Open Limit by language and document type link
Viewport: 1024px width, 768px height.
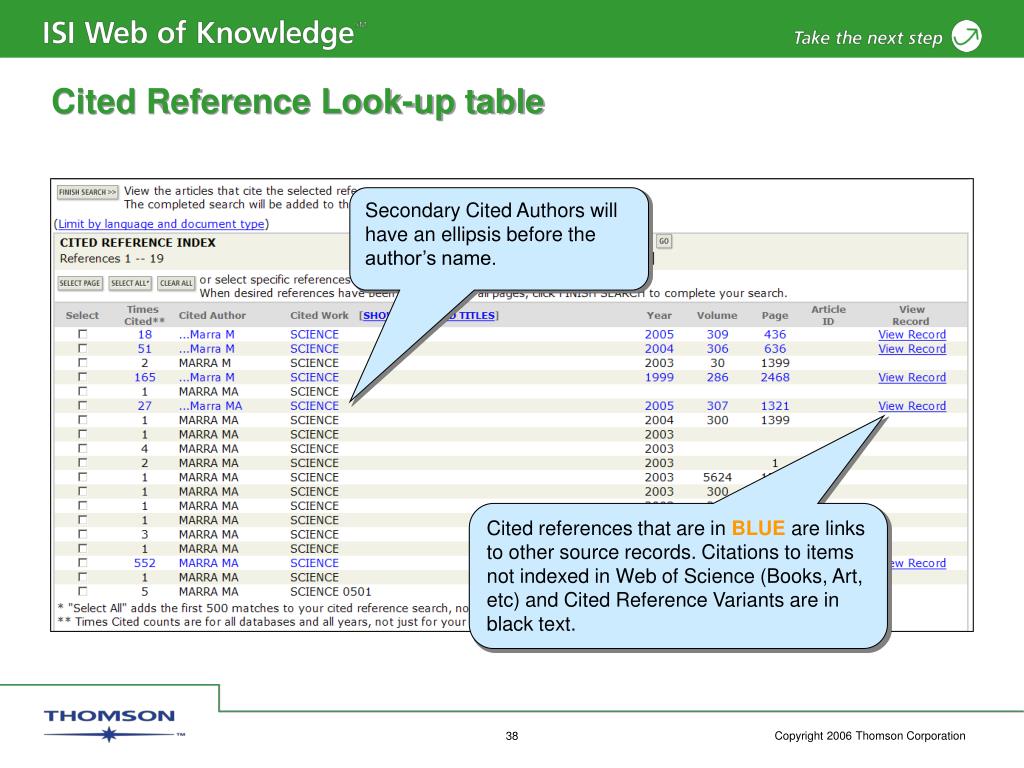[x=161, y=224]
